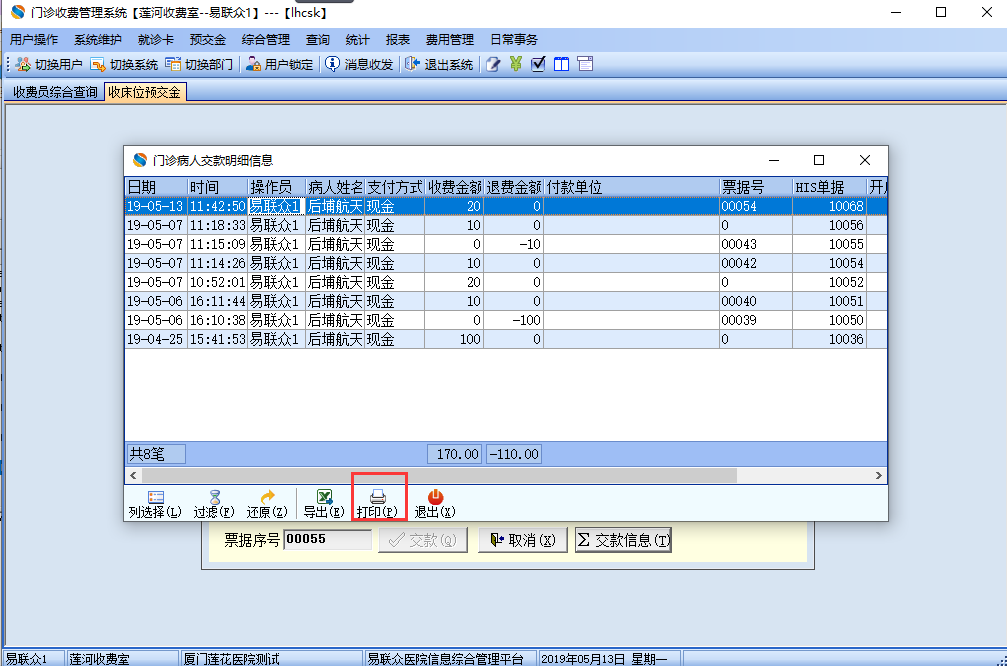The image size is (1007, 666).
Task: Click the horizontal scrollbar left arrow
Action: point(133,475)
